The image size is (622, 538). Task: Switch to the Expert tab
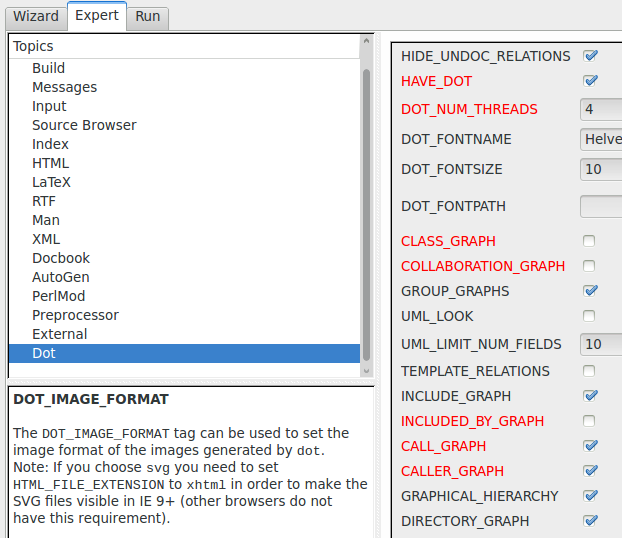97,15
